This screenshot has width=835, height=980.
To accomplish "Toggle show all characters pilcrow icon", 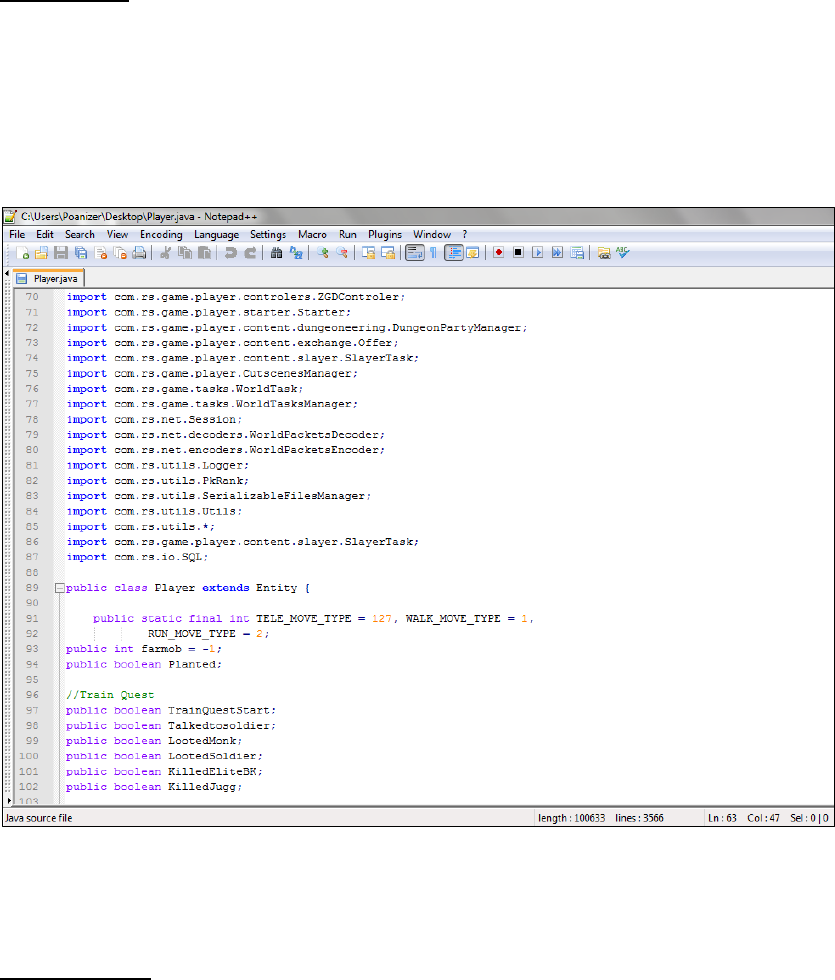I will (x=434, y=253).
